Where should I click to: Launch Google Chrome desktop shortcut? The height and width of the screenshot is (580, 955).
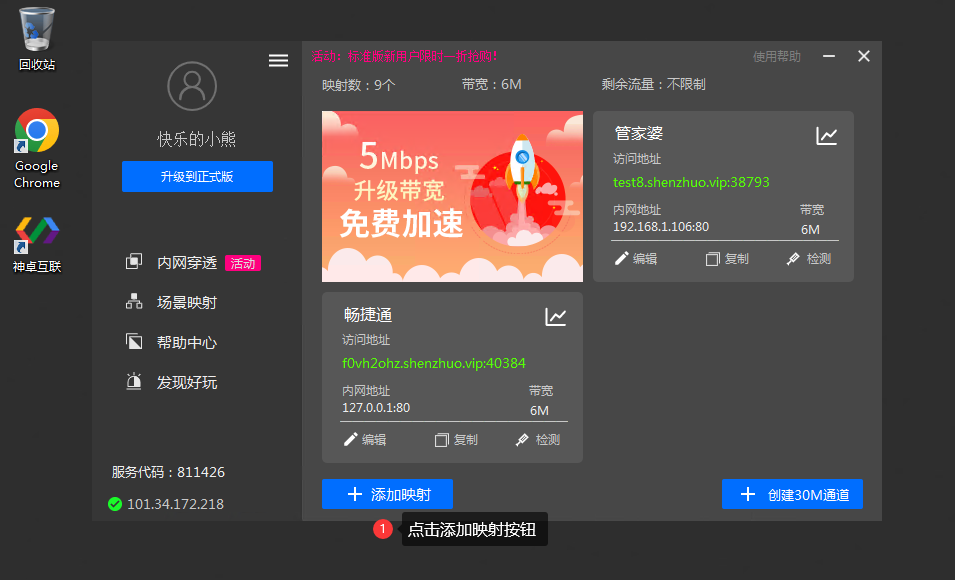(37, 149)
